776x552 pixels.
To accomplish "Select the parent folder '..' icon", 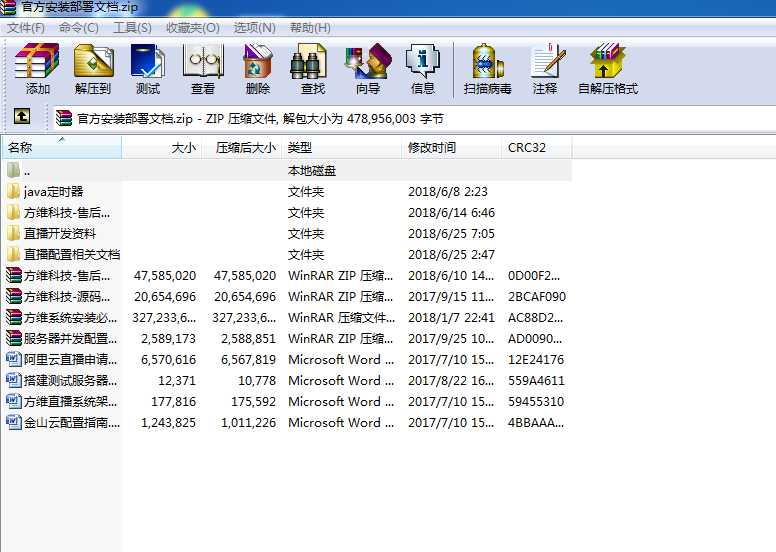I will (13, 171).
